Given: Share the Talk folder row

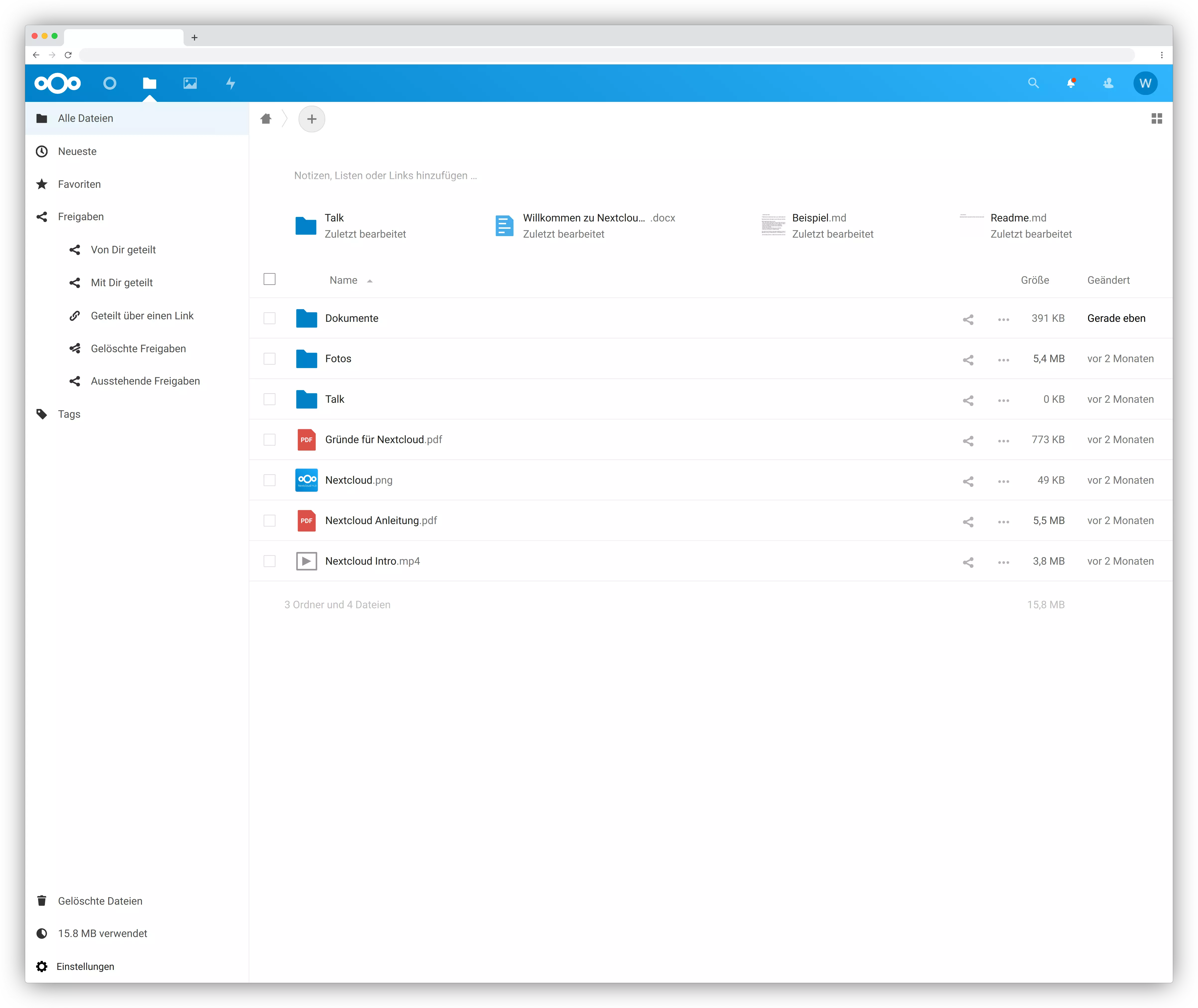Looking at the screenshot, I should (968, 400).
